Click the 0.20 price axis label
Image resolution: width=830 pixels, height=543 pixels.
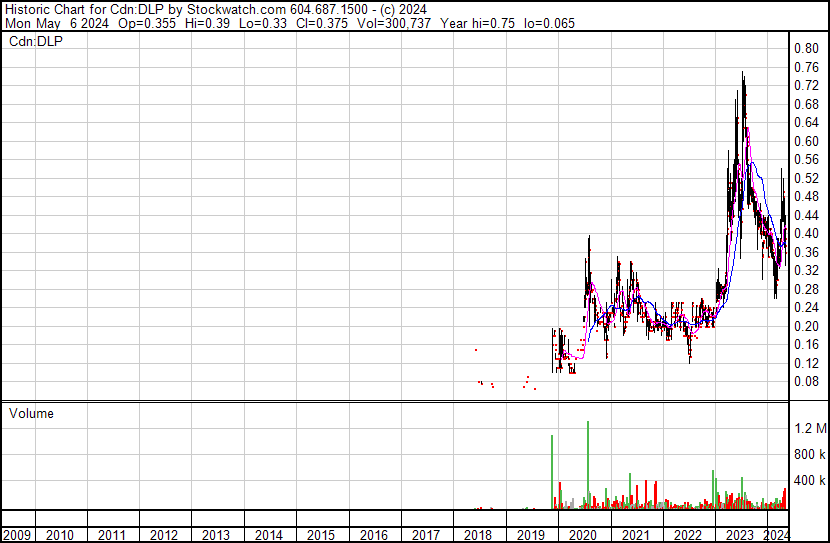806,326
